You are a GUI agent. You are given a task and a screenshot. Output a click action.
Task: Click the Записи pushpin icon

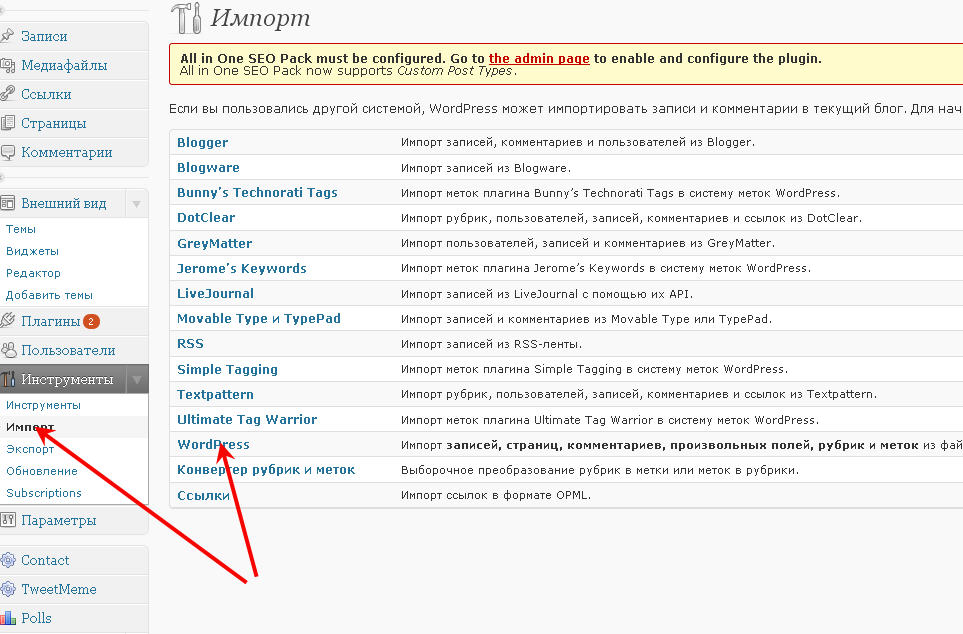7,36
